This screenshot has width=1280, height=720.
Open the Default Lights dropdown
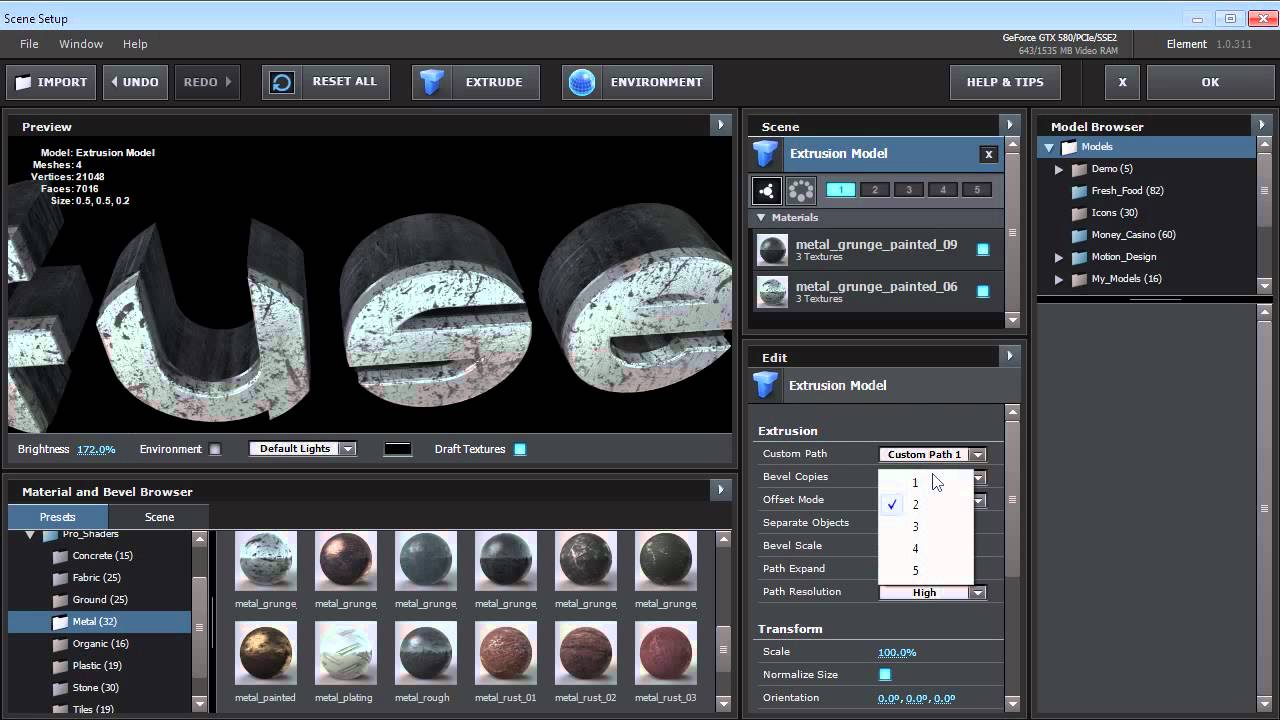(x=303, y=449)
